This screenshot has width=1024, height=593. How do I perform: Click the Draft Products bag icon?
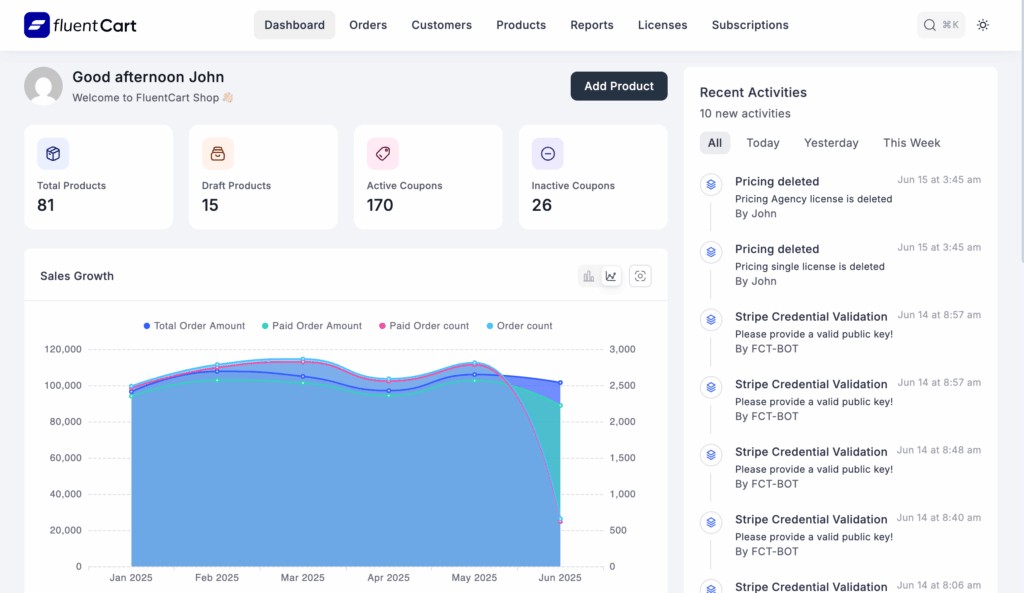[217, 153]
